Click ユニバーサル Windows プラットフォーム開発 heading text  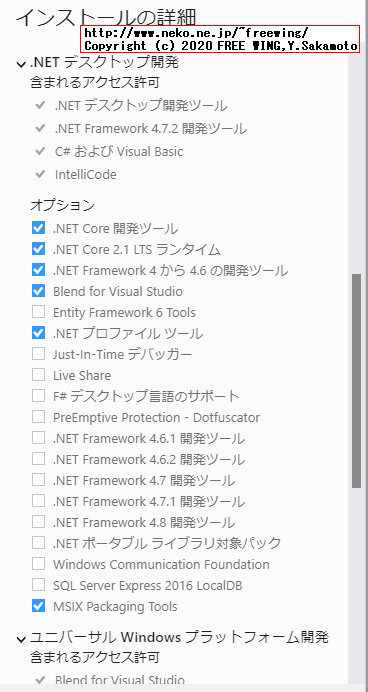pyautogui.click(x=179, y=637)
